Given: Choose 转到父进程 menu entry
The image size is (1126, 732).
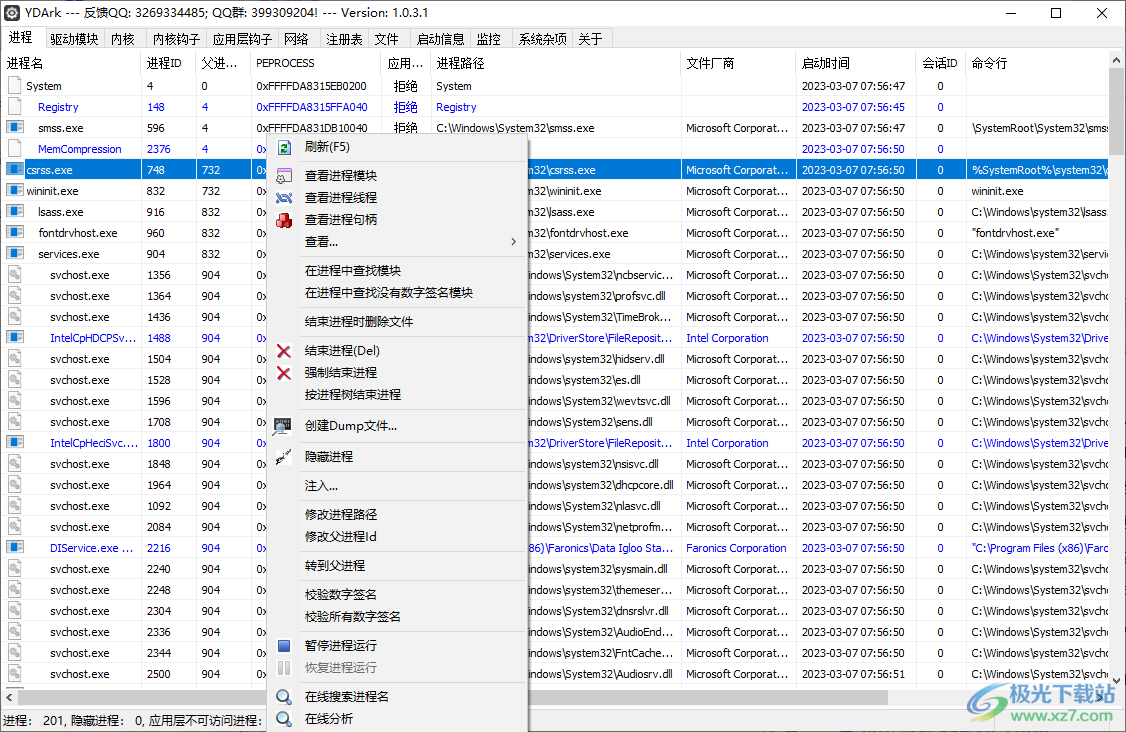Looking at the screenshot, I should click(x=335, y=565).
